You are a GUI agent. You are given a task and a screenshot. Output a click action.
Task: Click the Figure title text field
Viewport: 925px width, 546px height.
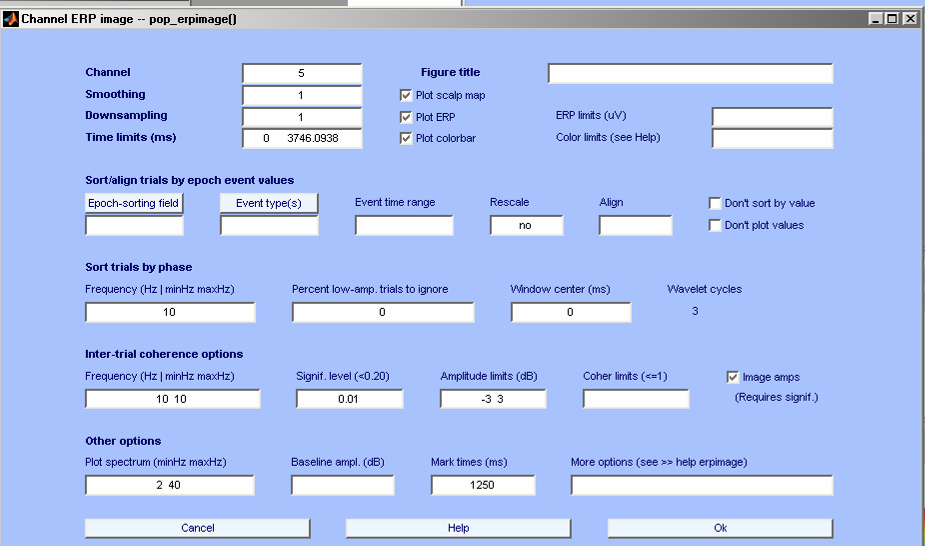pyautogui.click(x=690, y=73)
